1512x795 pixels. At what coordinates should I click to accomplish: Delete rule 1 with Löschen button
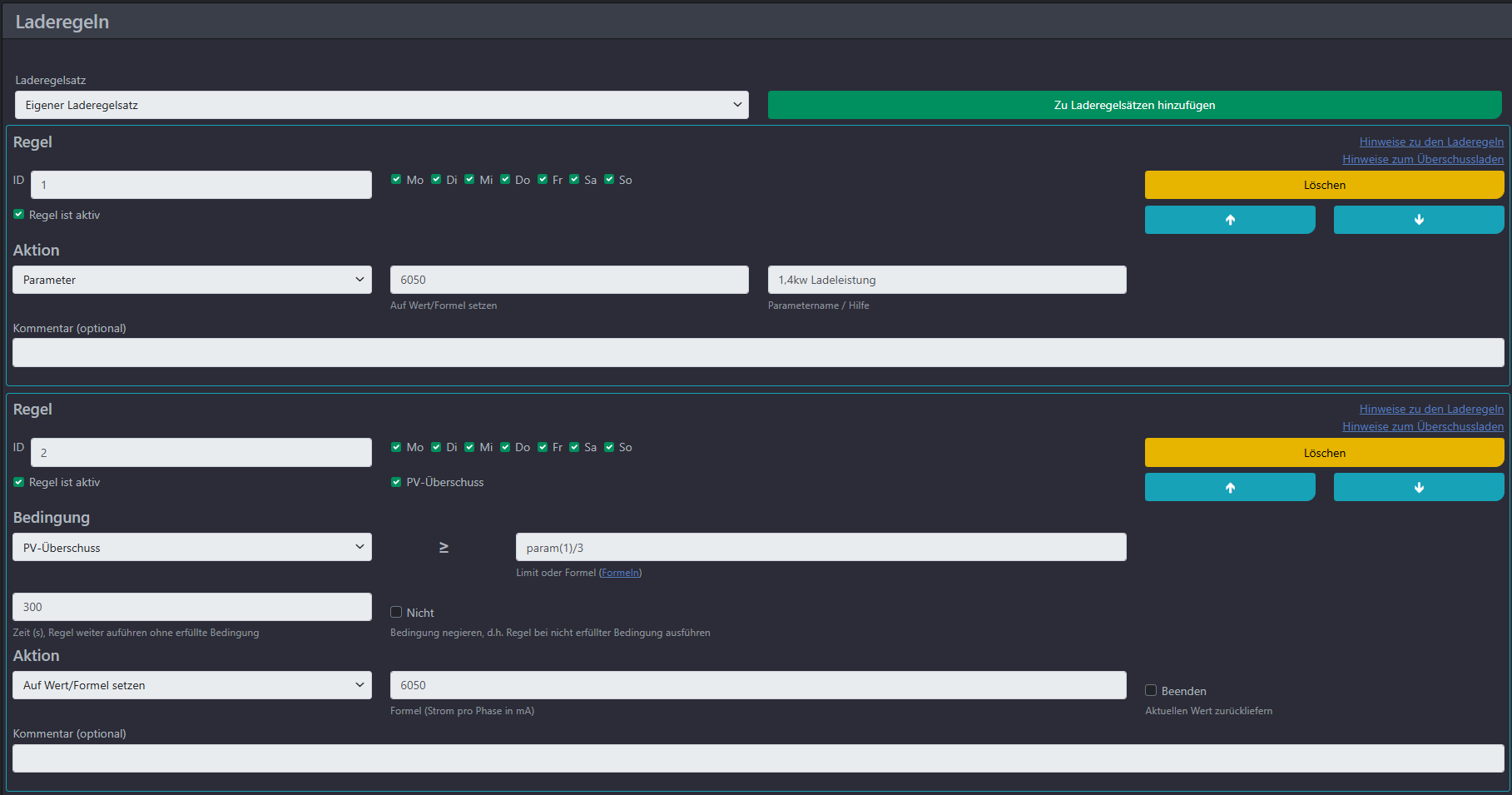[x=1323, y=185]
